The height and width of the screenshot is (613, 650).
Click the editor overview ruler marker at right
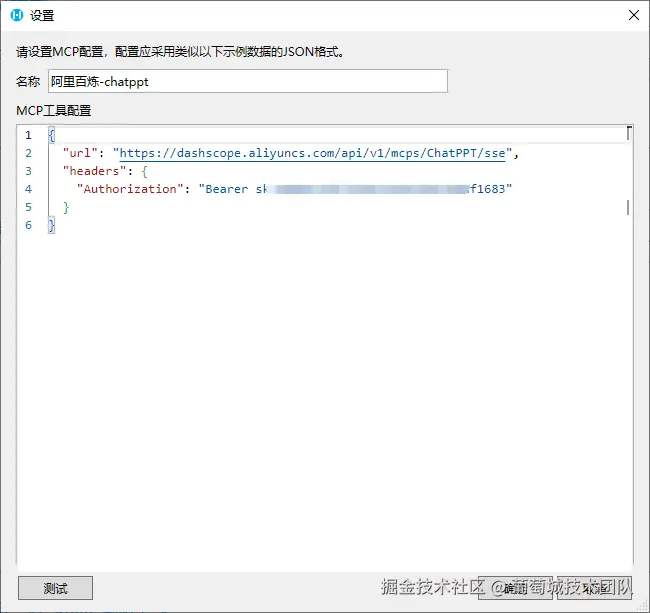pos(628,207)
